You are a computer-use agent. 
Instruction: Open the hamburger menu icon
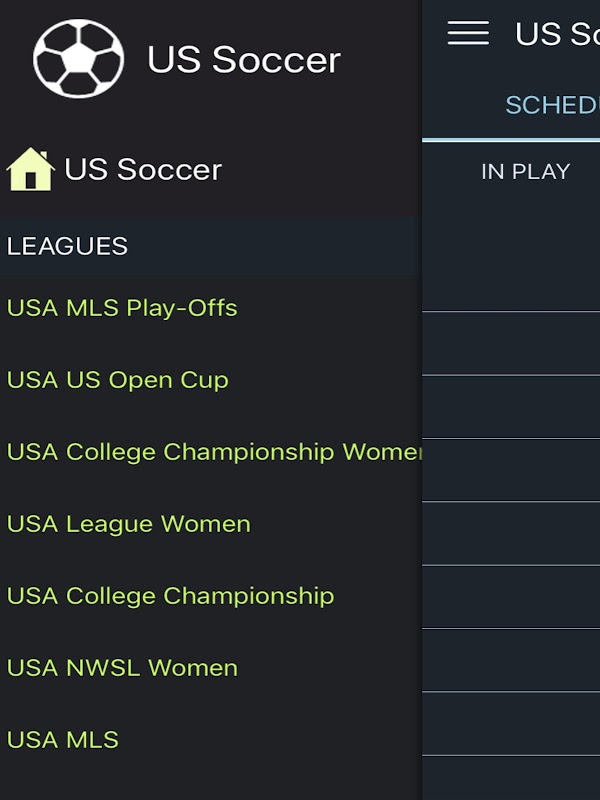(x=468, y=33)
